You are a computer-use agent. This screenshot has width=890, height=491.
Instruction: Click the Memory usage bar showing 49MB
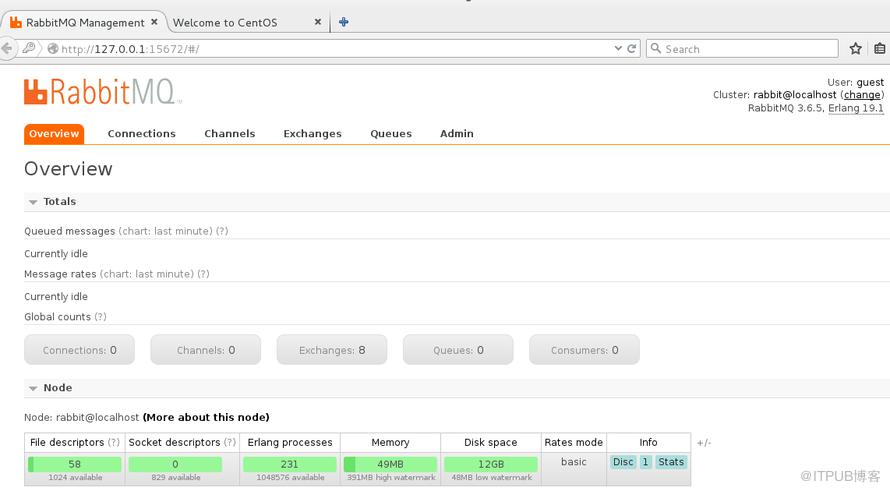(391, 464)
